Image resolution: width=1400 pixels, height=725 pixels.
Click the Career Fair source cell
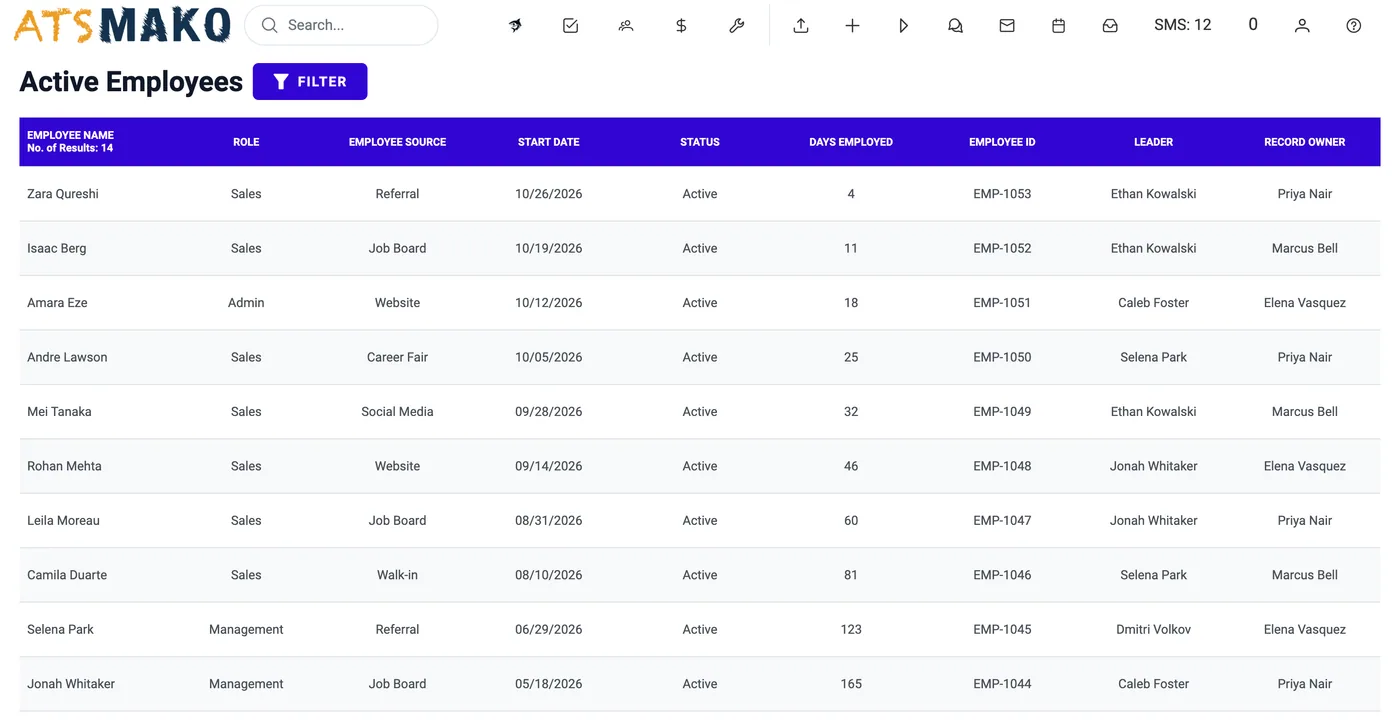(397, 357)
